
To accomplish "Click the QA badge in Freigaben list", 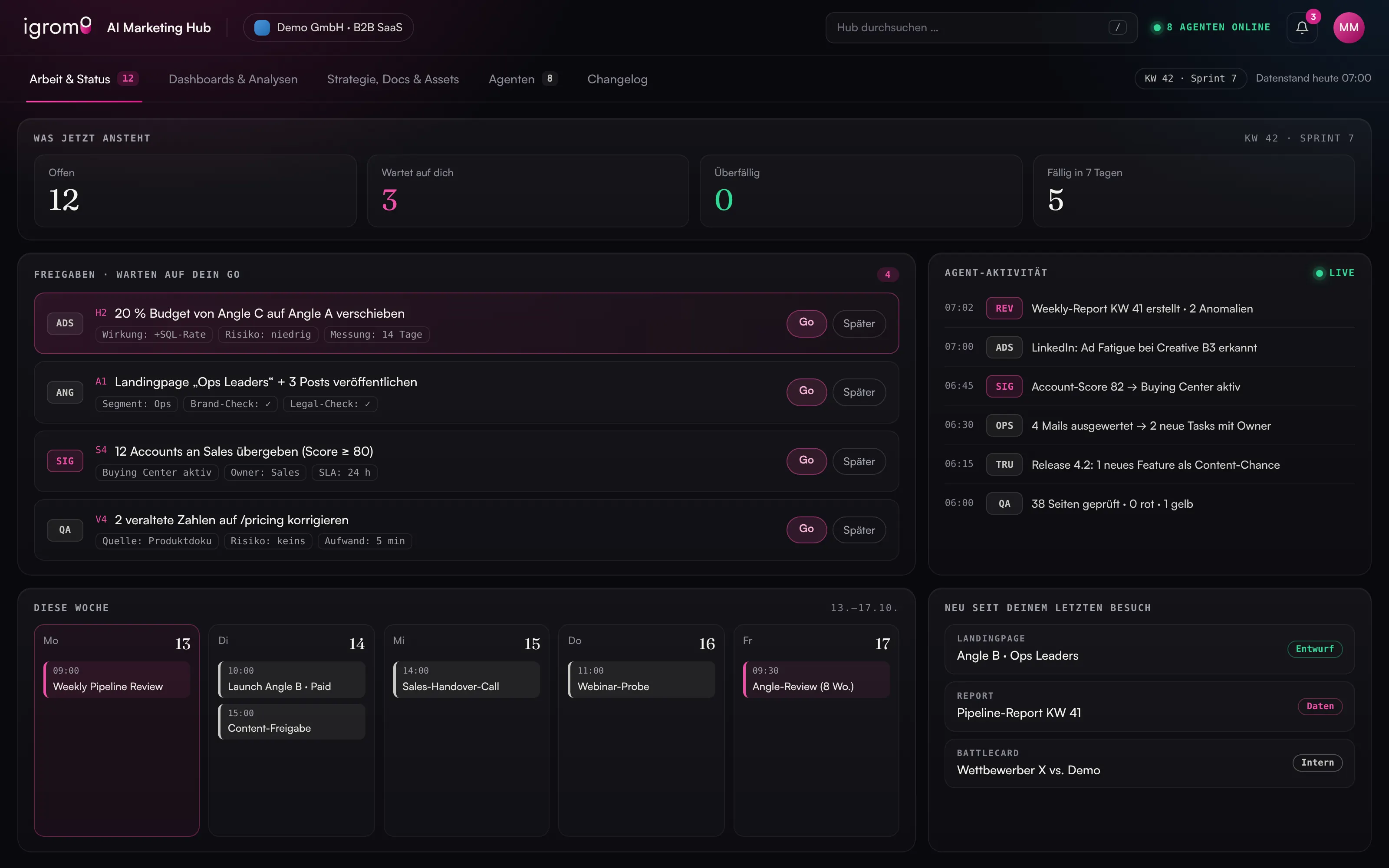I will (65, 529).
